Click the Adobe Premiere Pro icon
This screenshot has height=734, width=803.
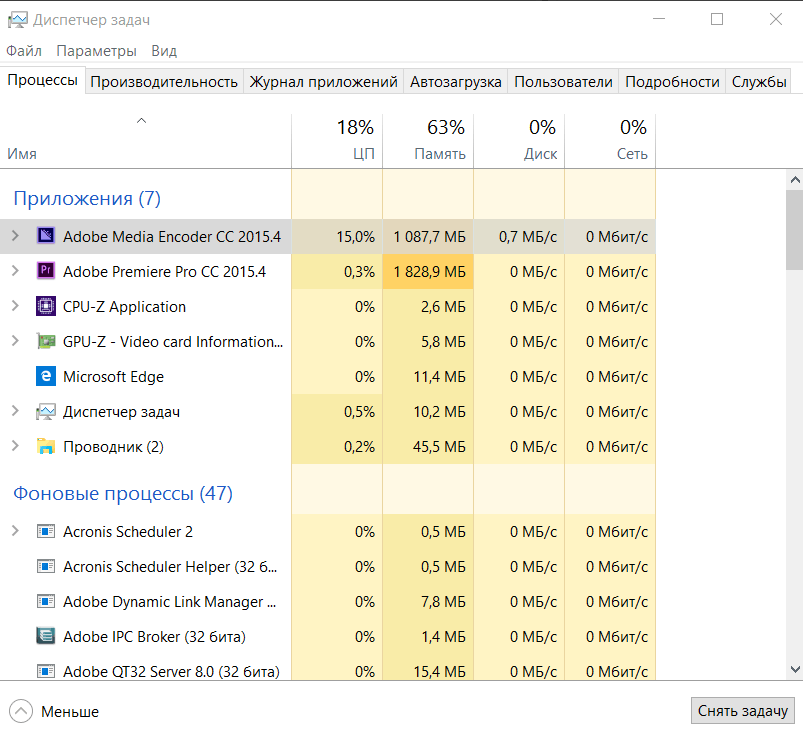(46, 271)
